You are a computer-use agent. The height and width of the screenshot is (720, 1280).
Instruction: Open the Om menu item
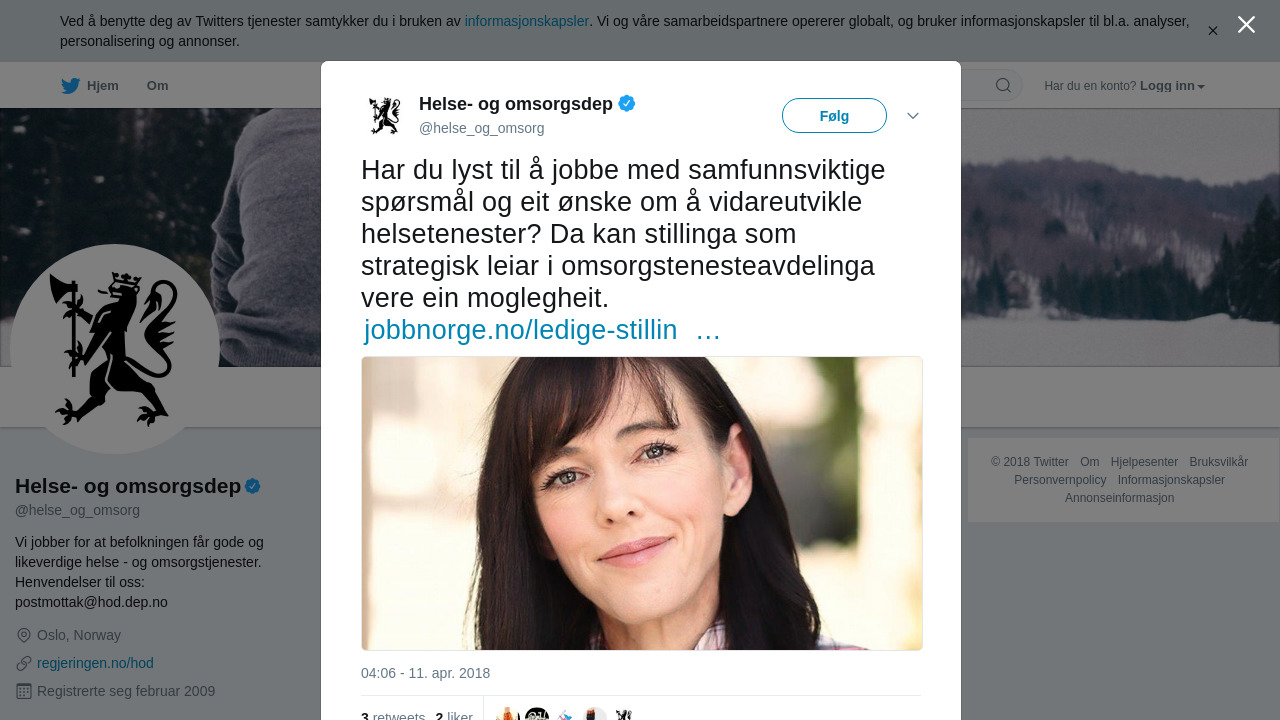click(x=158, y=86)
